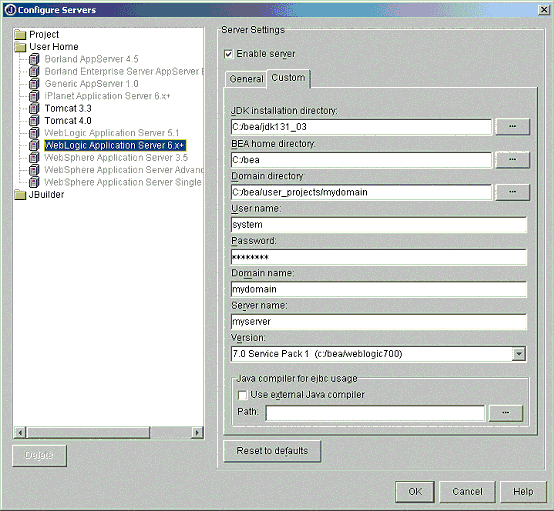Click the Borland AppServer 4.5 server icon
Image resolution: width=554 pixels, height=511 pixels.
pyautogui.click(x=34, y=59)
